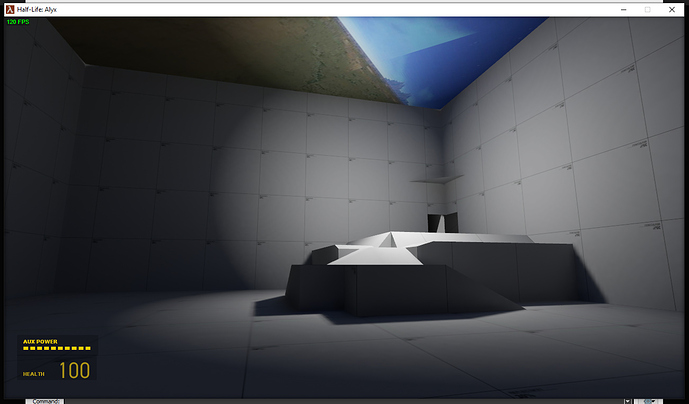
Task: Click the Half-Life lambda icon in title bar
Action: coord(9,8)
